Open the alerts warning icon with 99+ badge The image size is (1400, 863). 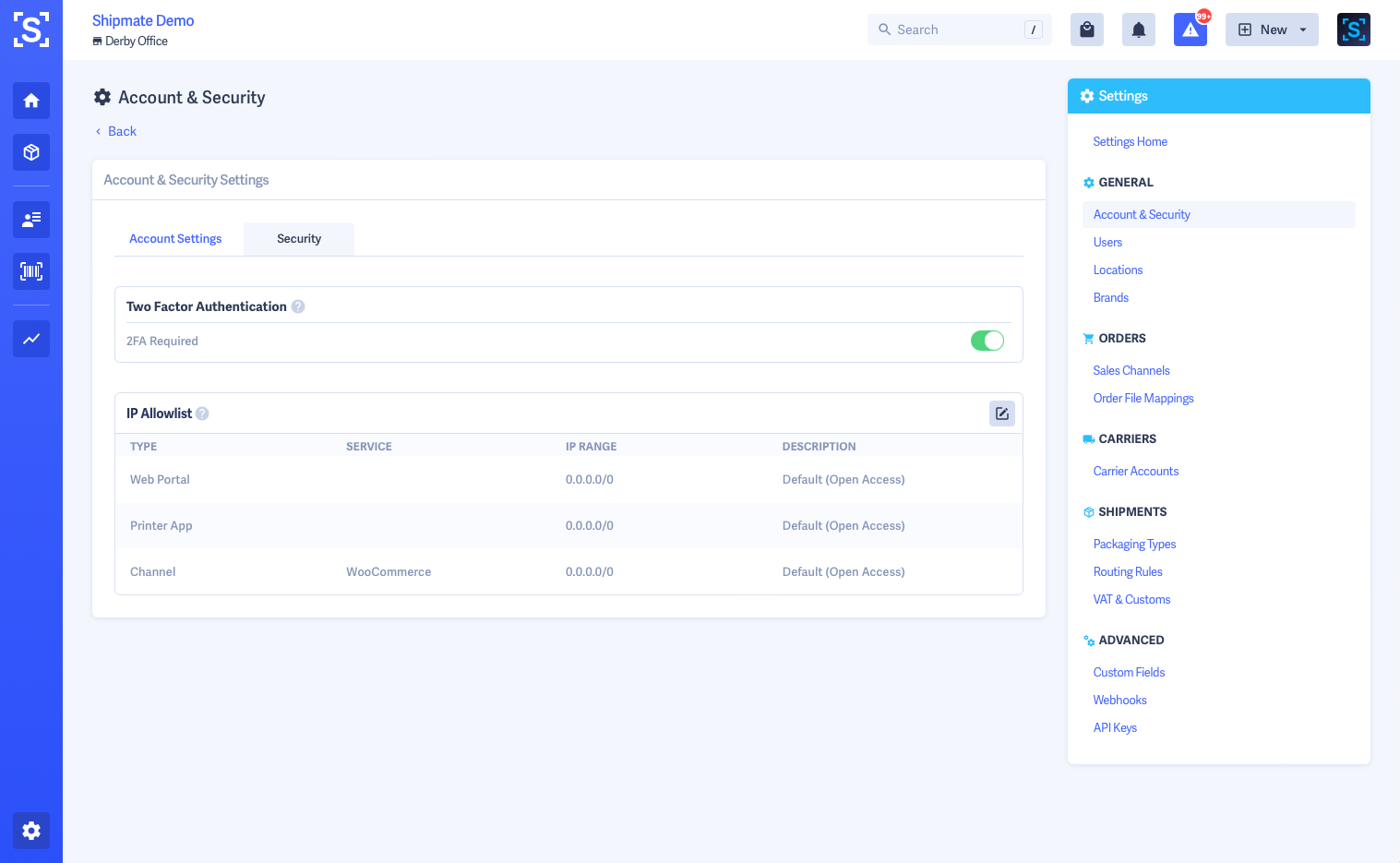pyautogui.click(x=1191, y=30)
